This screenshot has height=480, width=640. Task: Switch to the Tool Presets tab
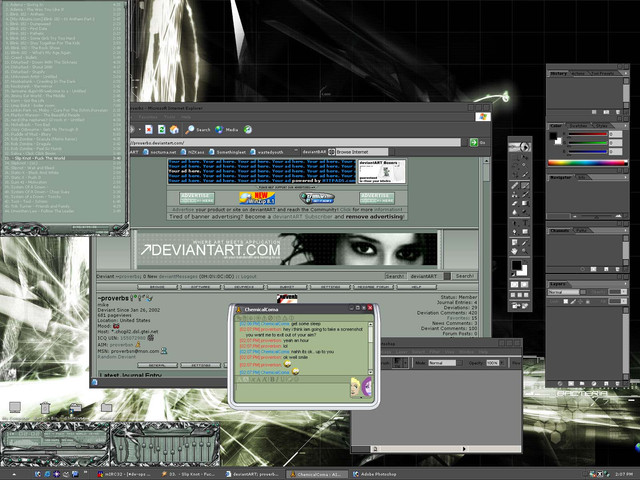602,73
